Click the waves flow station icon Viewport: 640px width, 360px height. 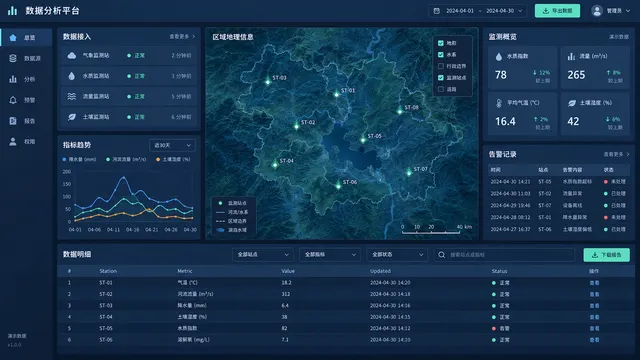point(72,96)
